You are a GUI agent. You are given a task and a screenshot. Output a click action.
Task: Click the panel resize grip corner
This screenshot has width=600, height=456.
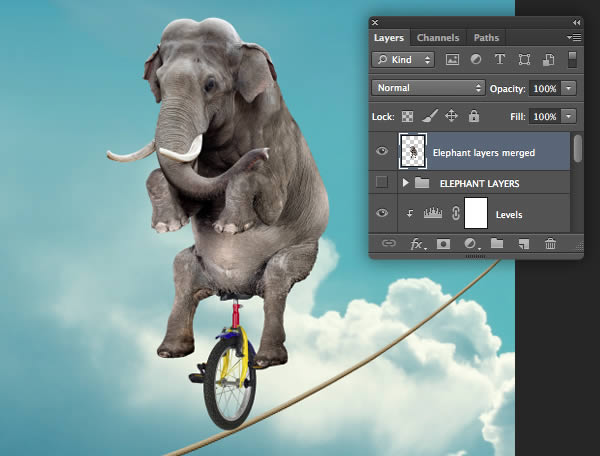pyautogui.click(x=579, y=246)
